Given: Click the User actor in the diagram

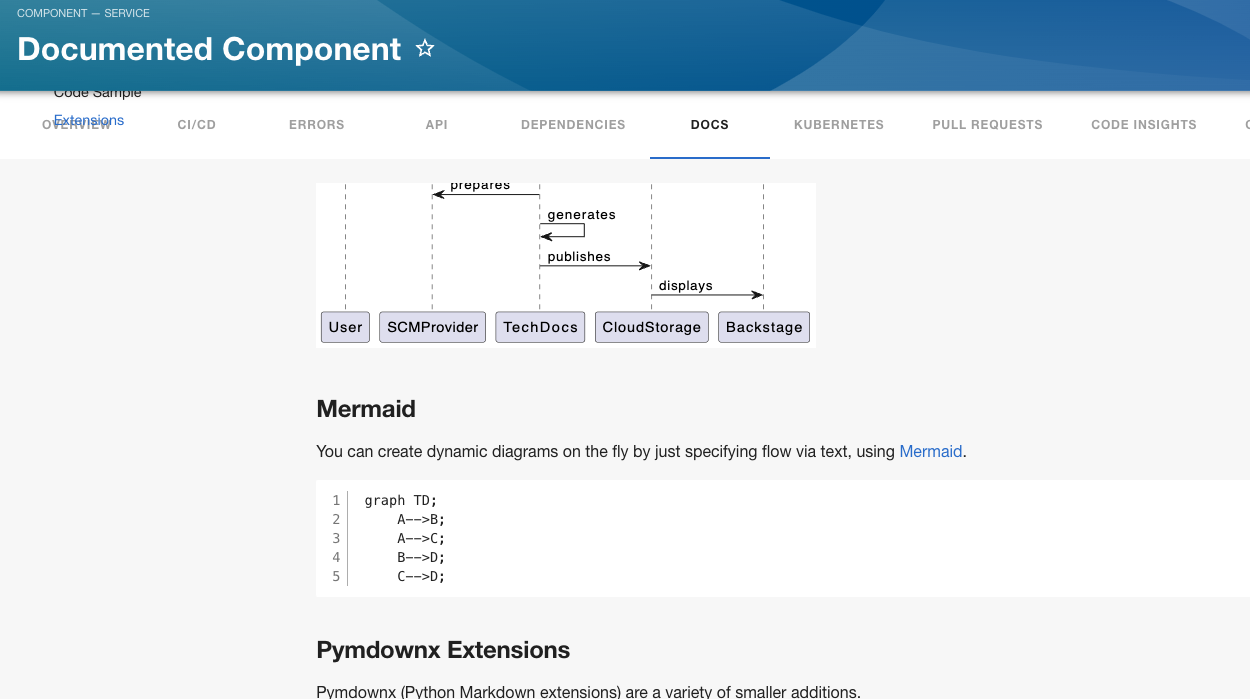Looking at the screenshot, I should [x=344, y=326].
